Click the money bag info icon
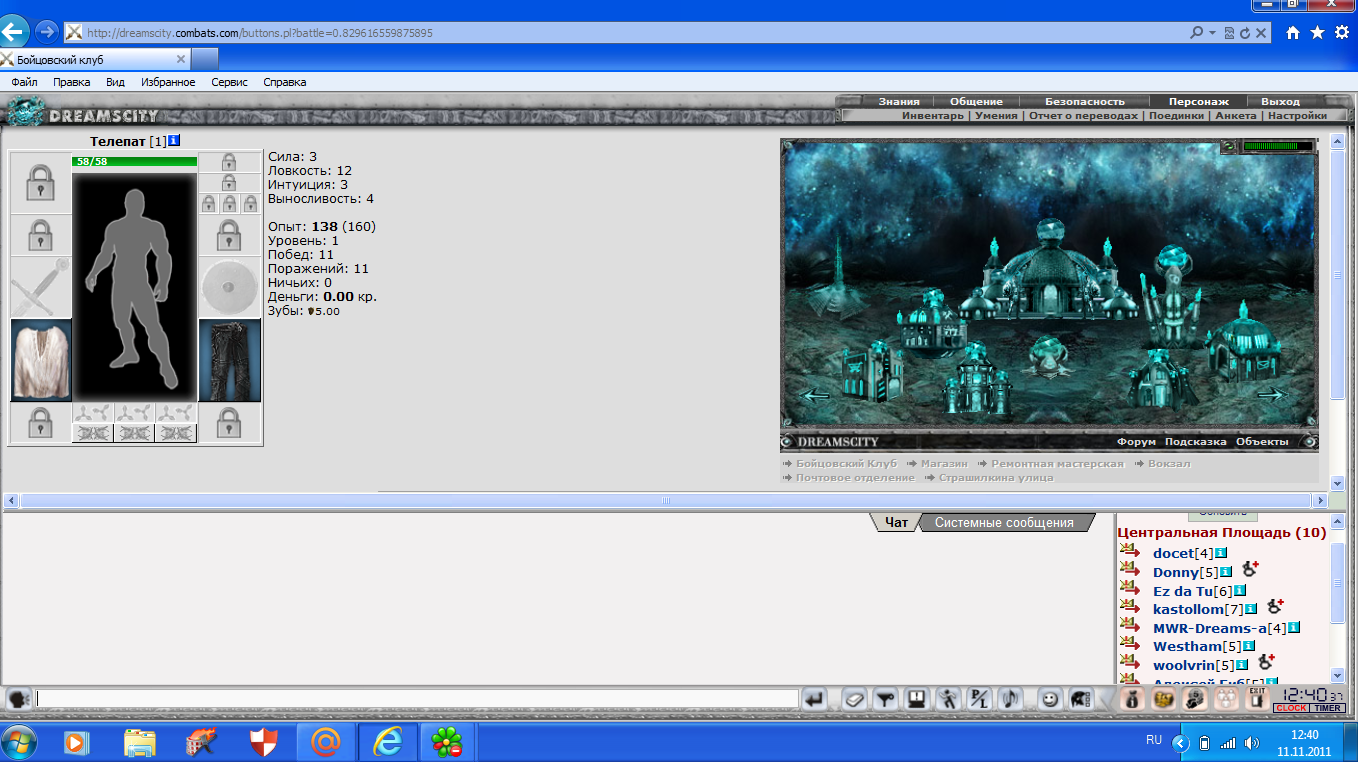This screenshot has height=768, width=1366. click(1132, 699)
